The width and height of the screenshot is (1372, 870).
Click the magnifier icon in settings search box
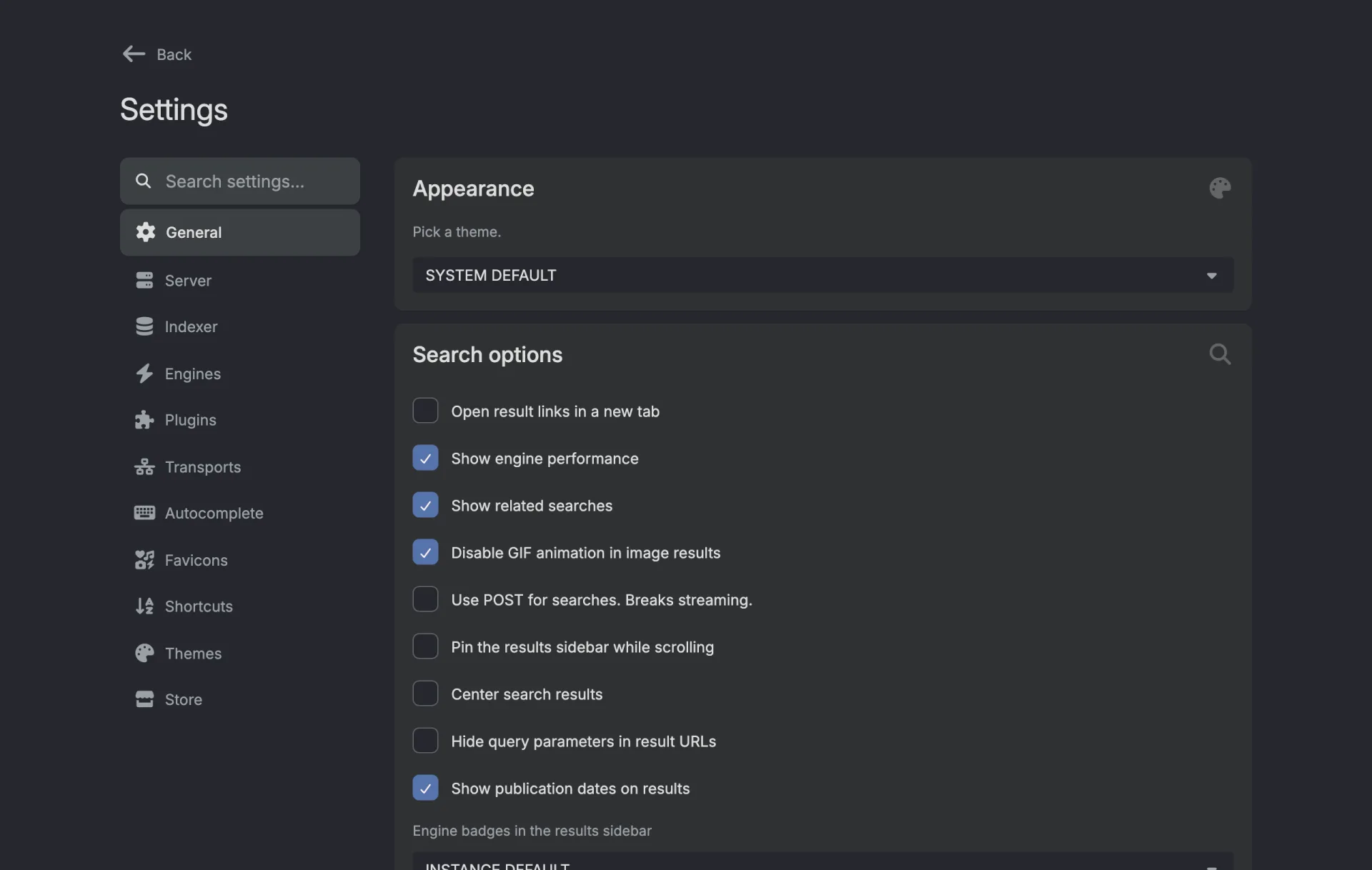[x=143, y=181]
